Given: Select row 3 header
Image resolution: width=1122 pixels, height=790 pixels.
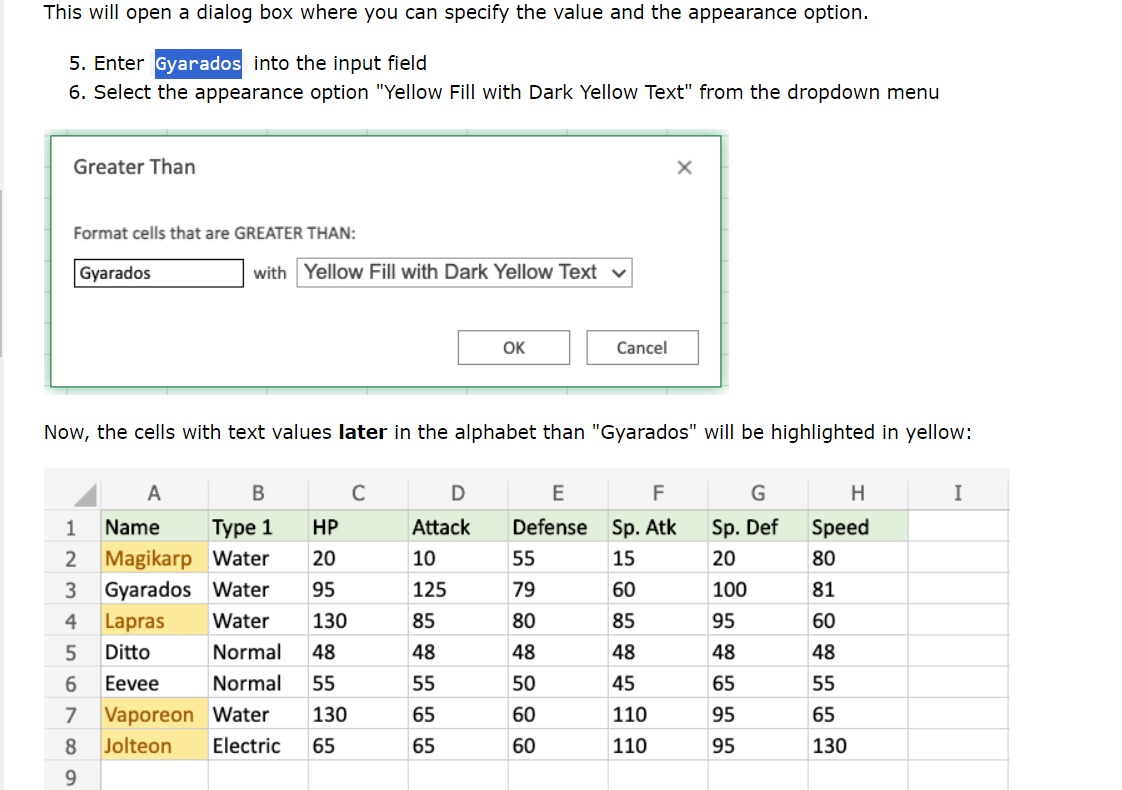Looking at the screenshot, I should click(71, 590).
